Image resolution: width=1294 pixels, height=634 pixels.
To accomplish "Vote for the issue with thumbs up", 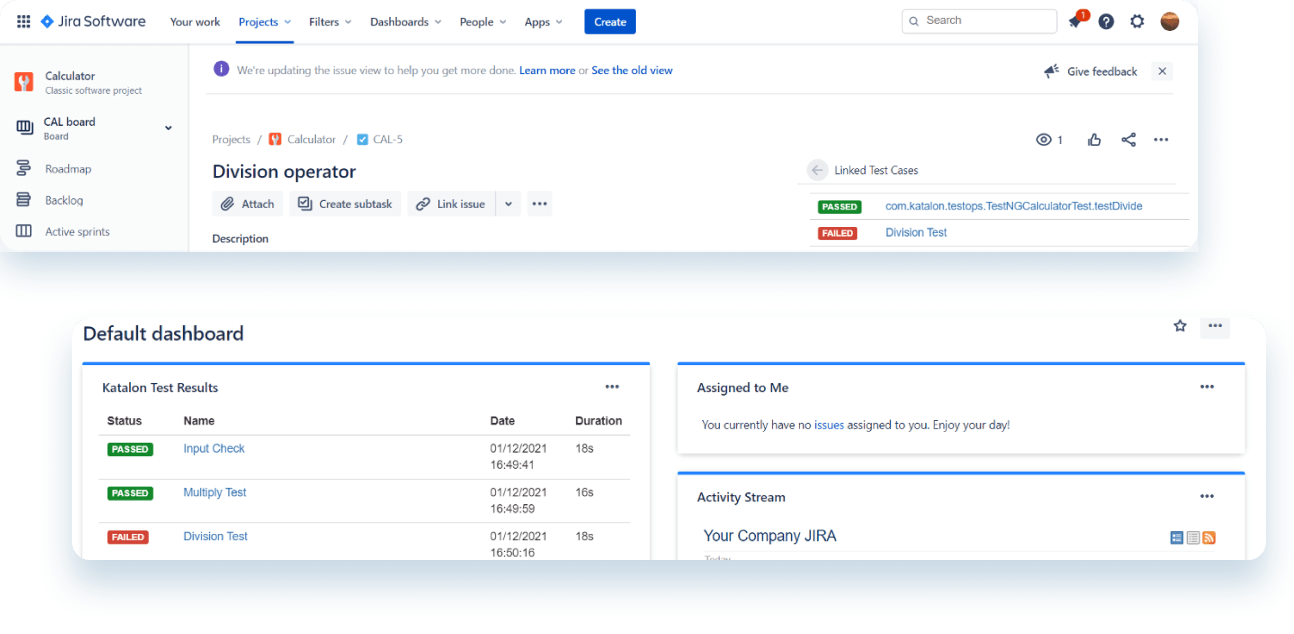I will point(1094,140).
